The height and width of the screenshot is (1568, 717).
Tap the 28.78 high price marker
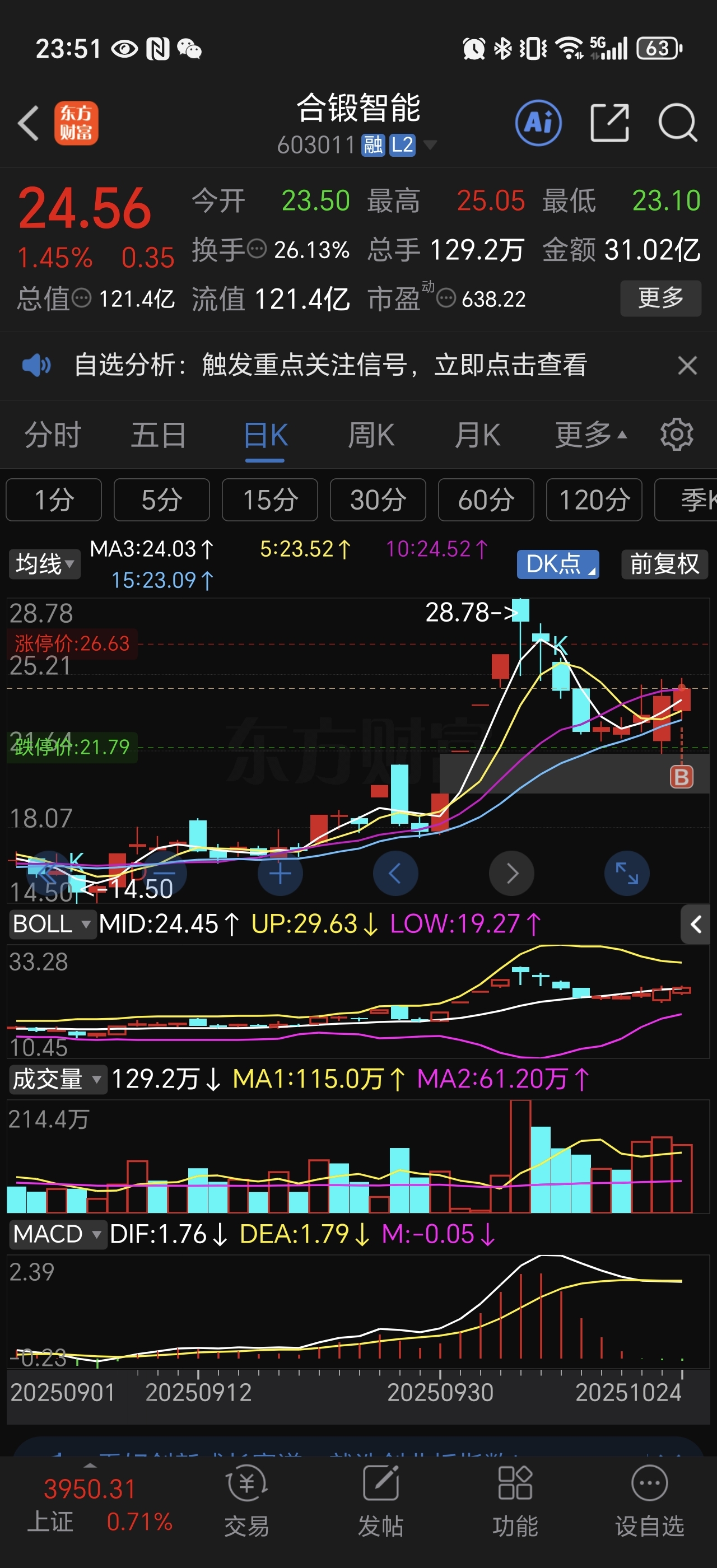(472, 612)
